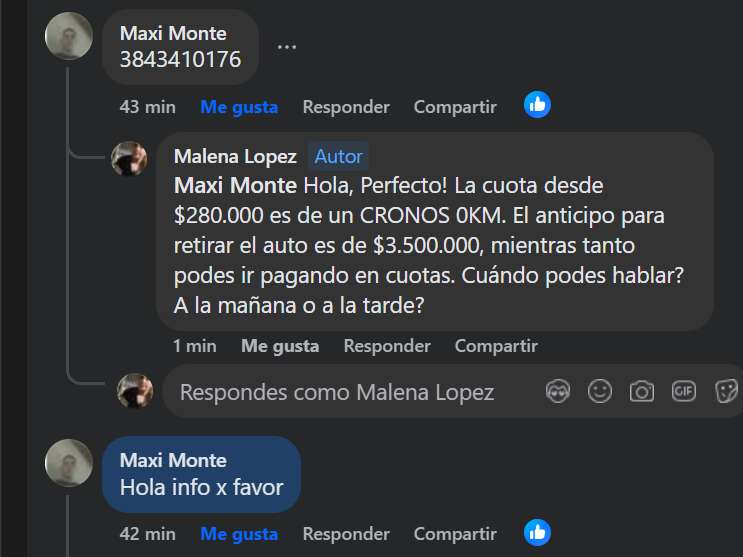The height and width of the screenshot is (557, 743).
Task: Click Responder under the 3843410176 comment
Action: (x=346, y=107)
